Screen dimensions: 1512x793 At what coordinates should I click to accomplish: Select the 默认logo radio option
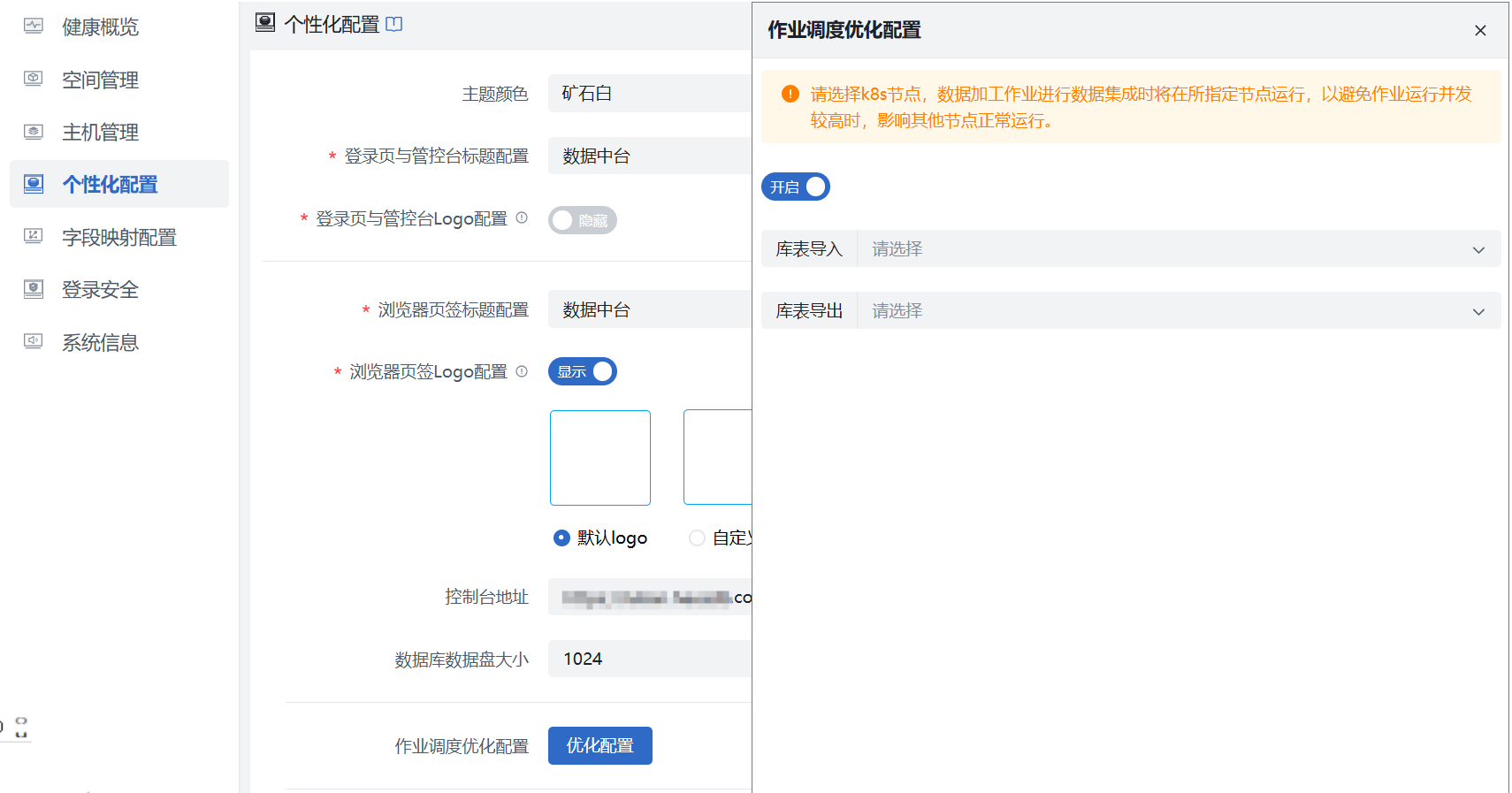click(561, 538)
